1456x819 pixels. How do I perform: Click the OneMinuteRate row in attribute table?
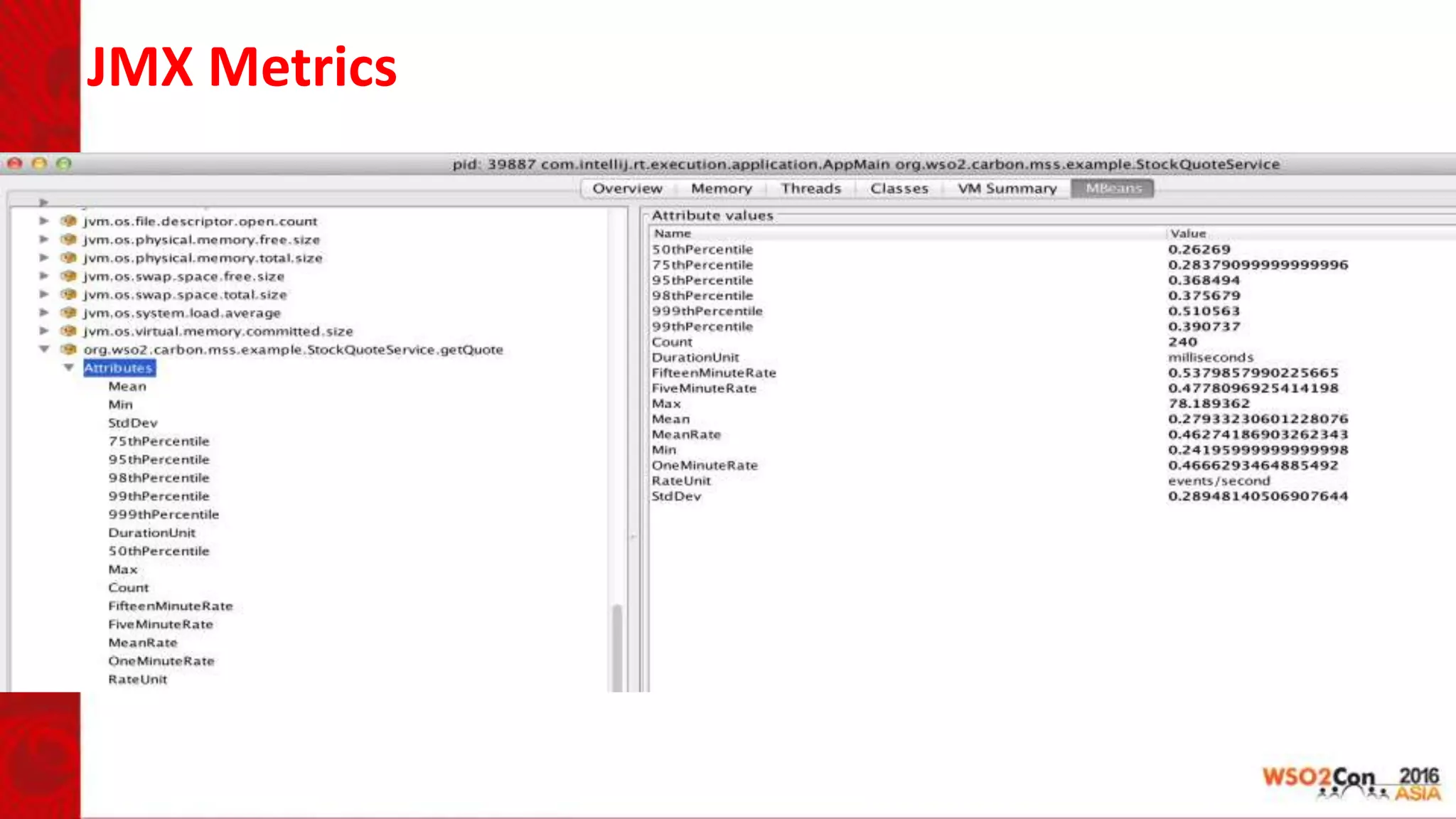coord(1052,466)
